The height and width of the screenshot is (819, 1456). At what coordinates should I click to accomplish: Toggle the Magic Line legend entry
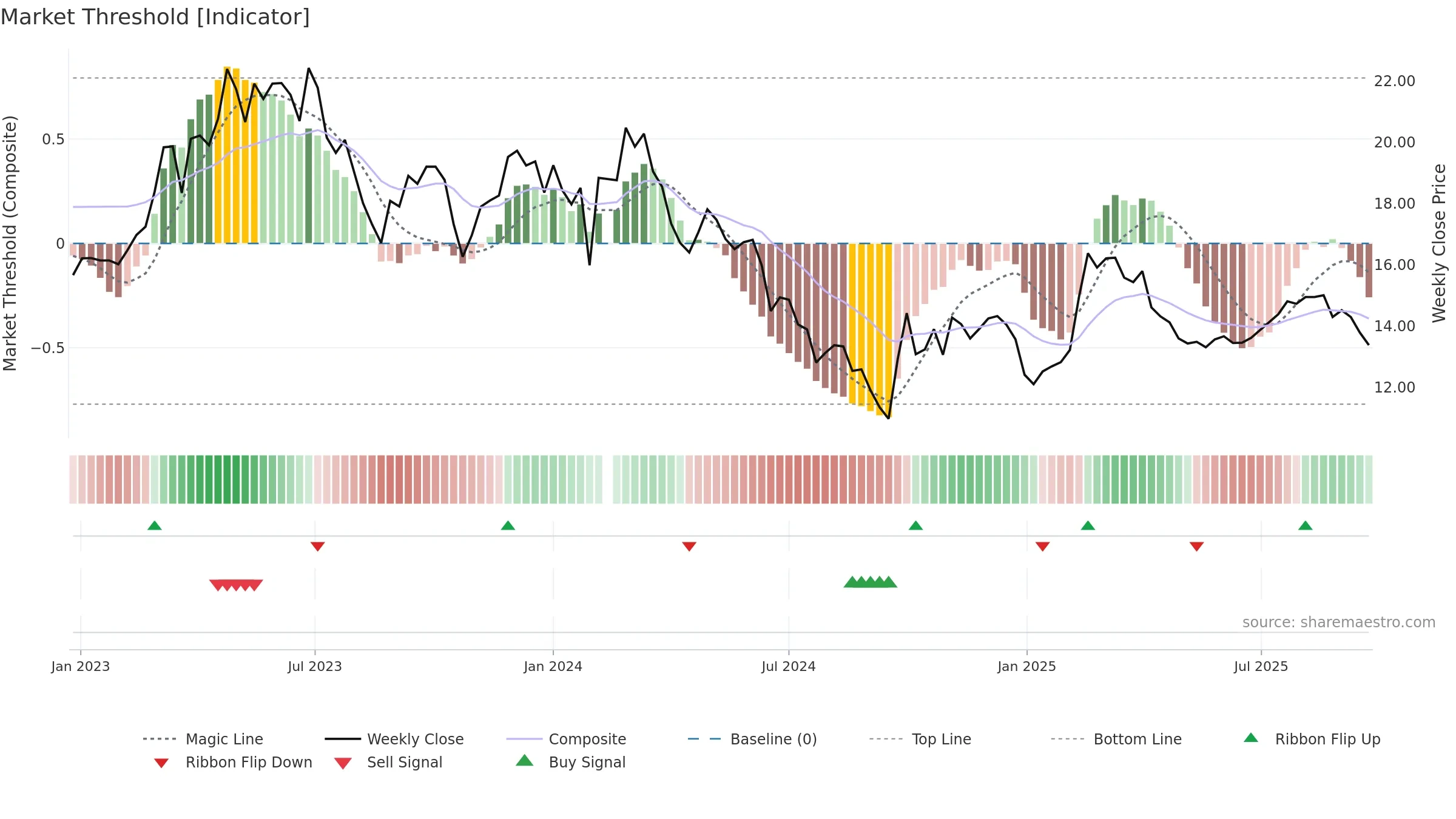203,739
